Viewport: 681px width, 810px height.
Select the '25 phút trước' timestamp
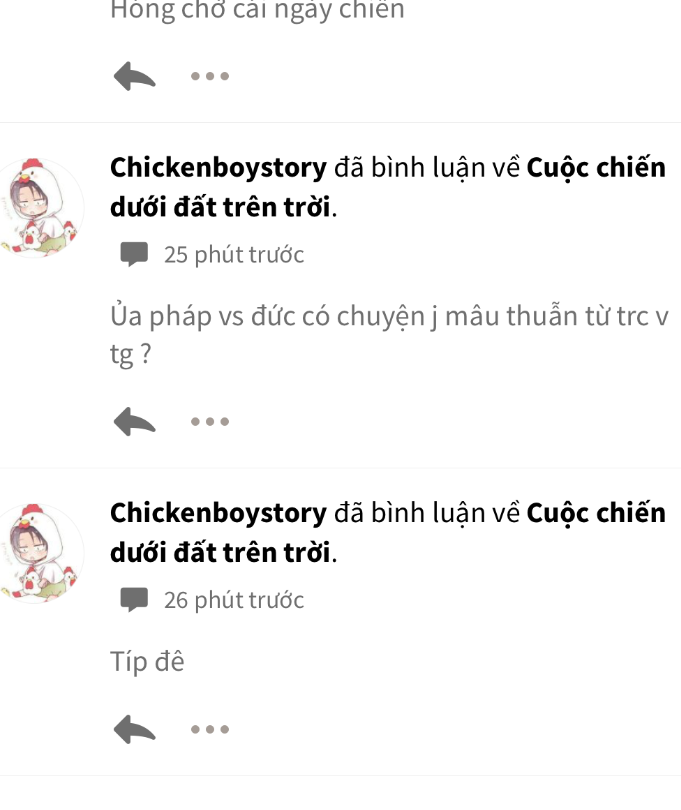point(234,255)
